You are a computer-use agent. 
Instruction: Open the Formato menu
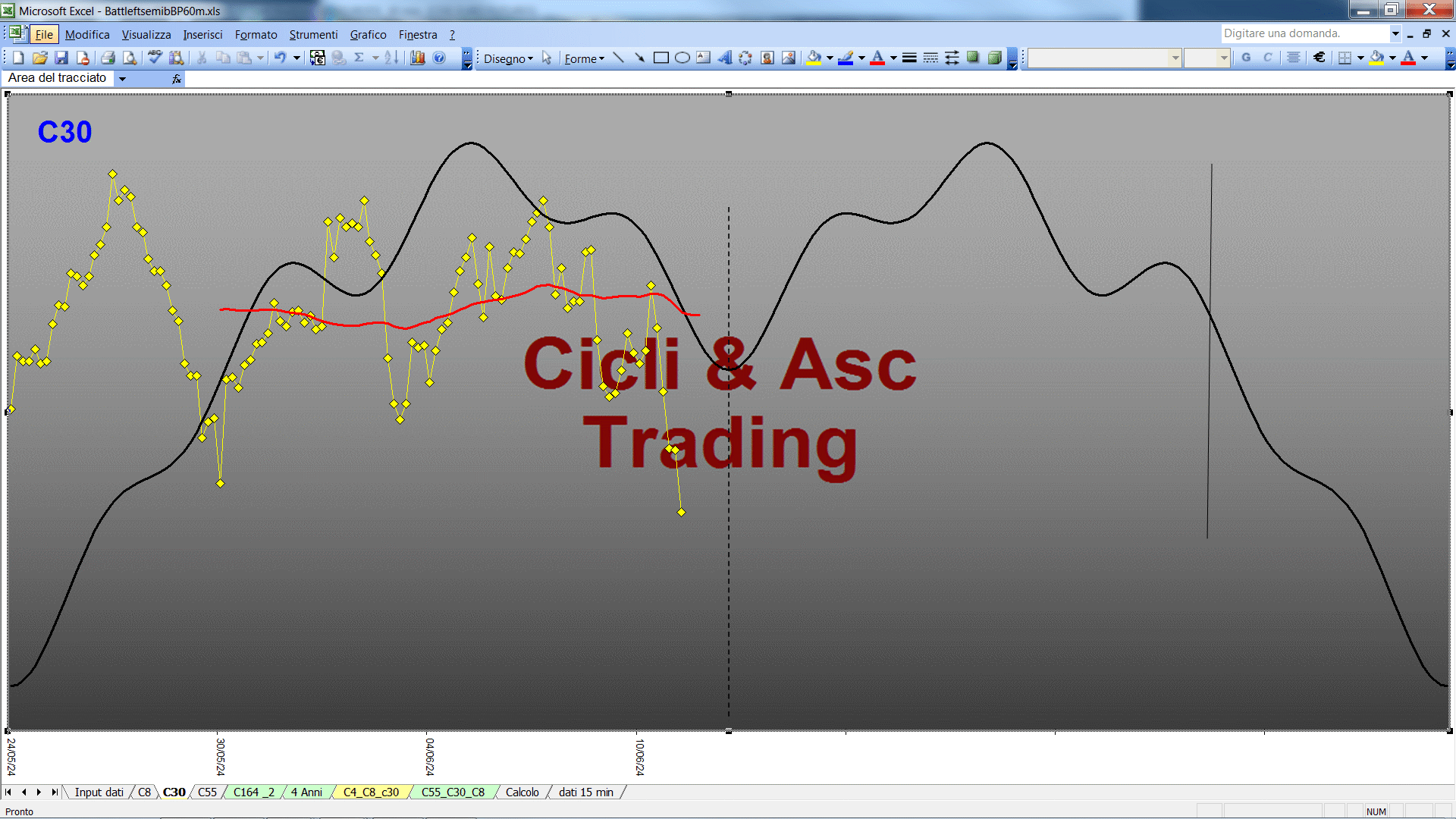256,35
